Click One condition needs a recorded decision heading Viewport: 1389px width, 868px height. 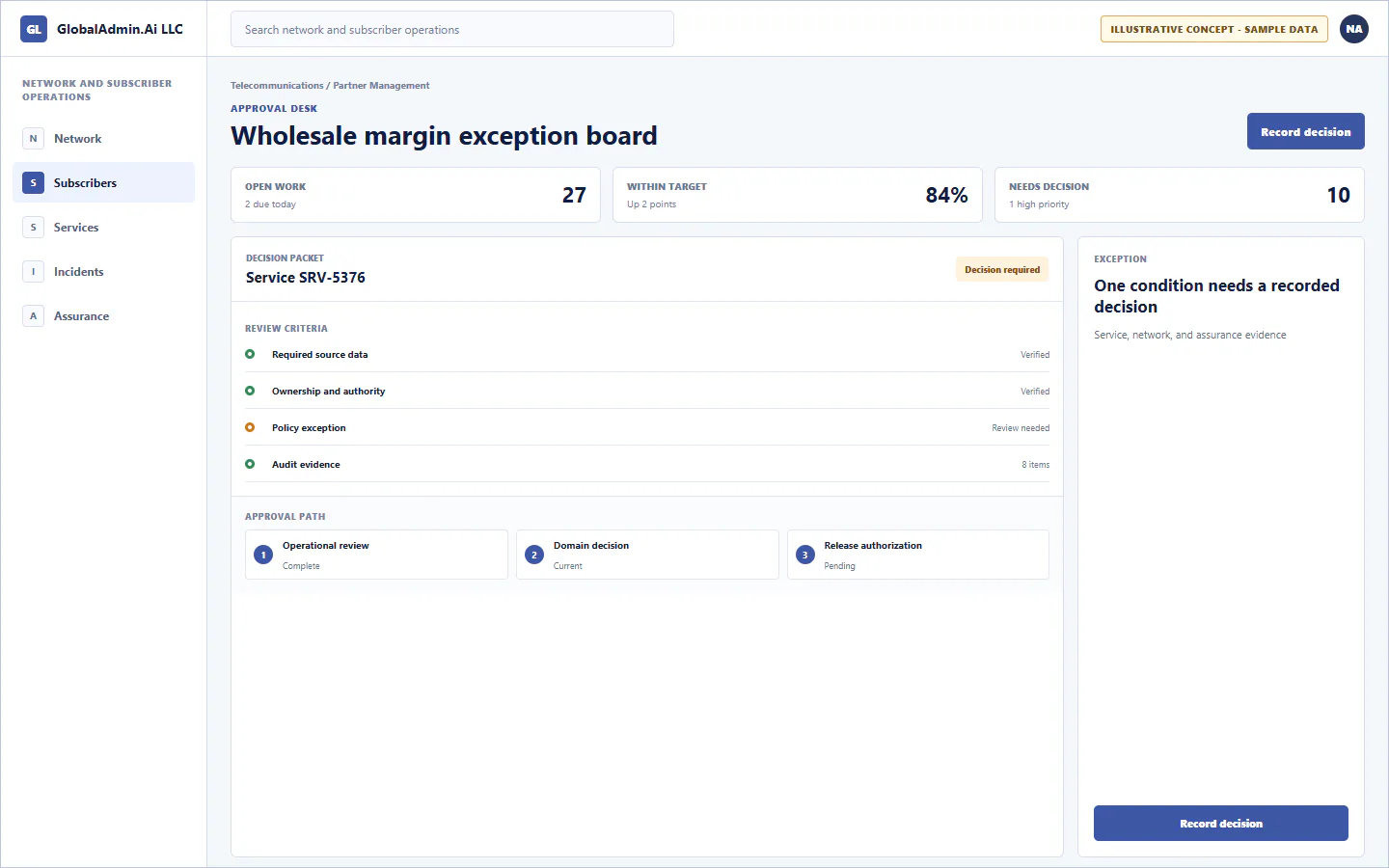coord(1216,296)
